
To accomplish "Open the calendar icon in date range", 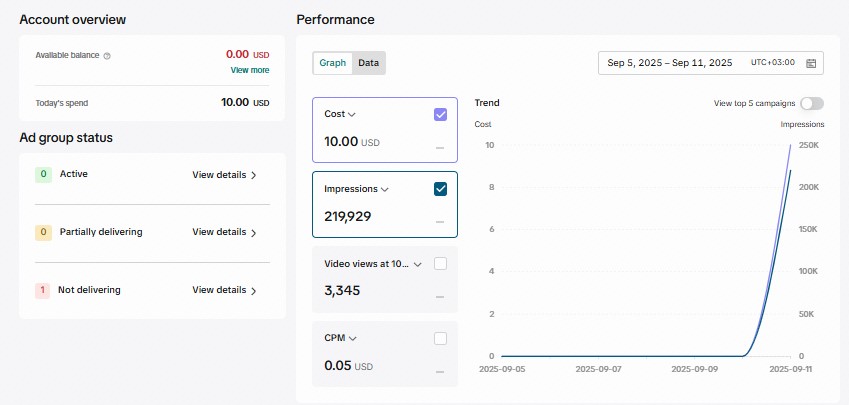I will [x=811, y=63].
